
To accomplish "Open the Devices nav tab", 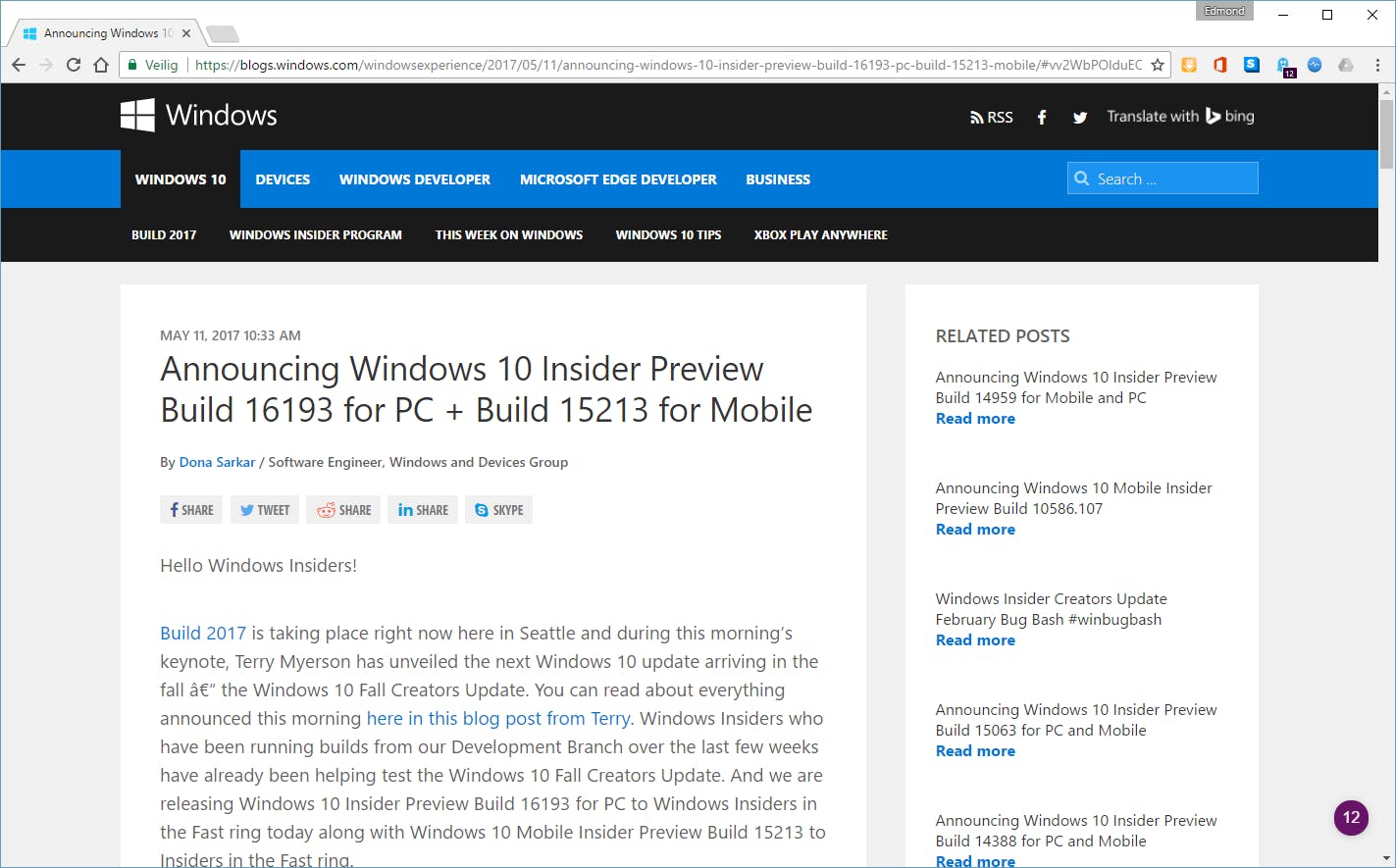I will [283, 179].
